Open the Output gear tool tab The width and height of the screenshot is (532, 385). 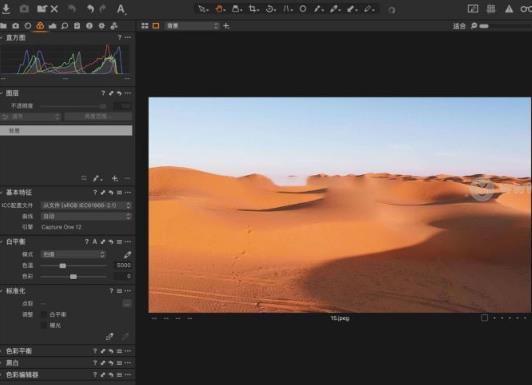101,26
